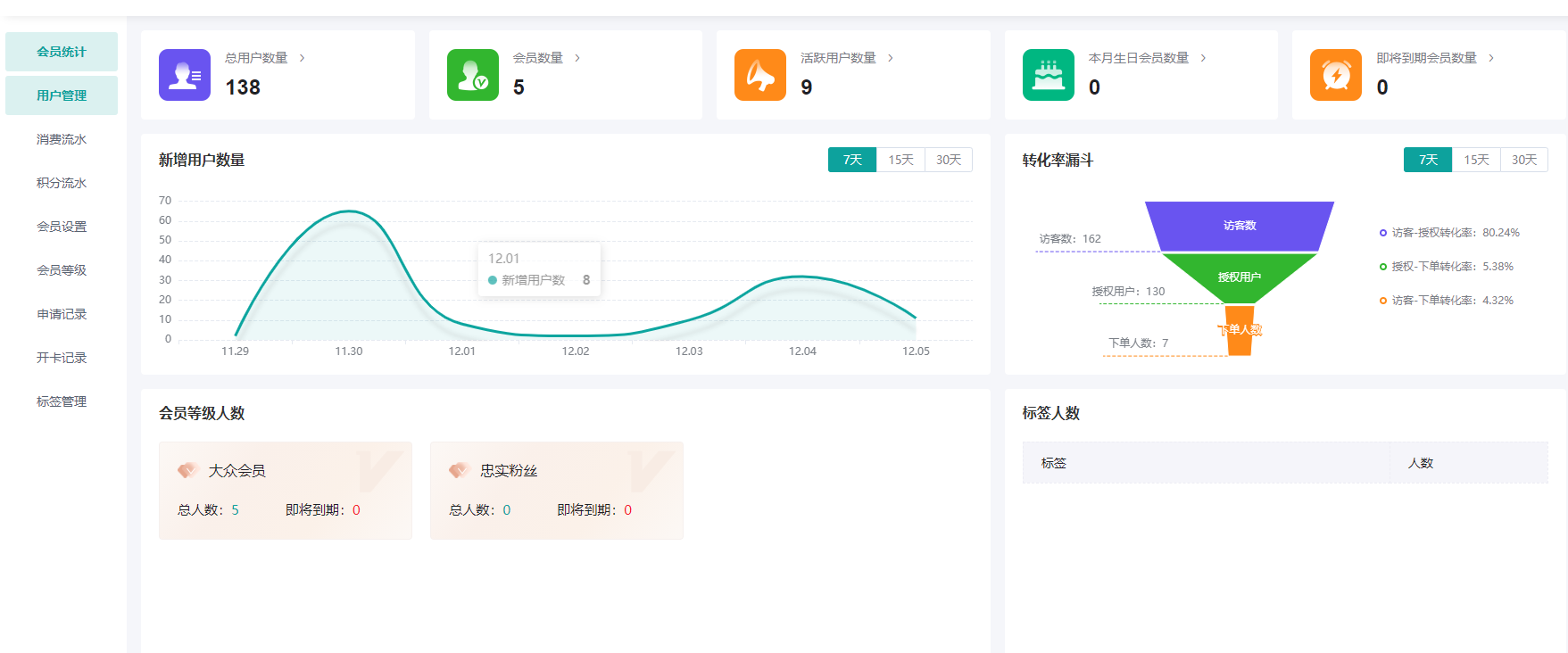Image resolution: width=1568 pixels, height=653 pixels.
Task: Expand 活跃用户数量 arrow chevron
Action: pos(891,58)
